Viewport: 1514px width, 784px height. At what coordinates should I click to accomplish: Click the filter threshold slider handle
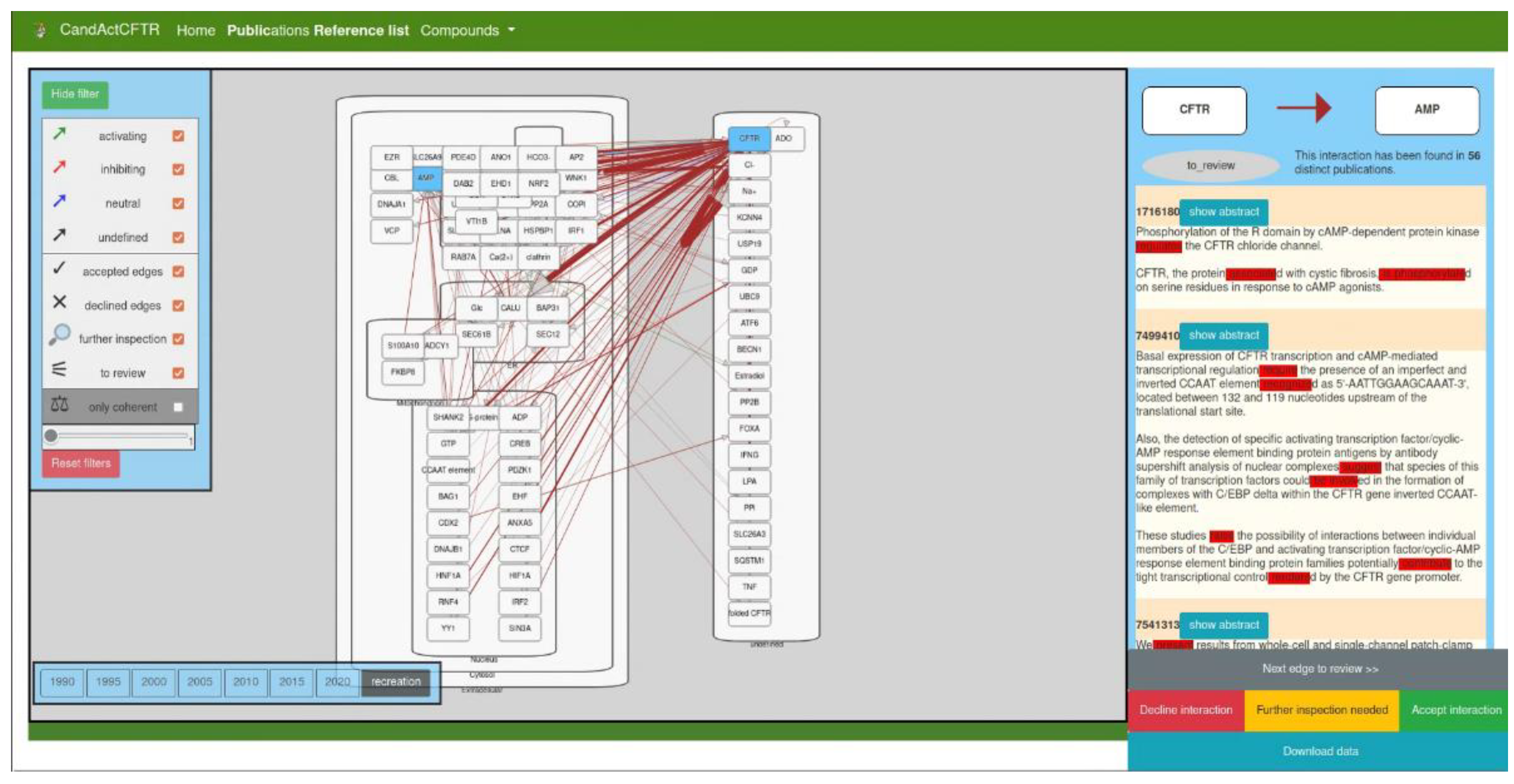point(51,436)
